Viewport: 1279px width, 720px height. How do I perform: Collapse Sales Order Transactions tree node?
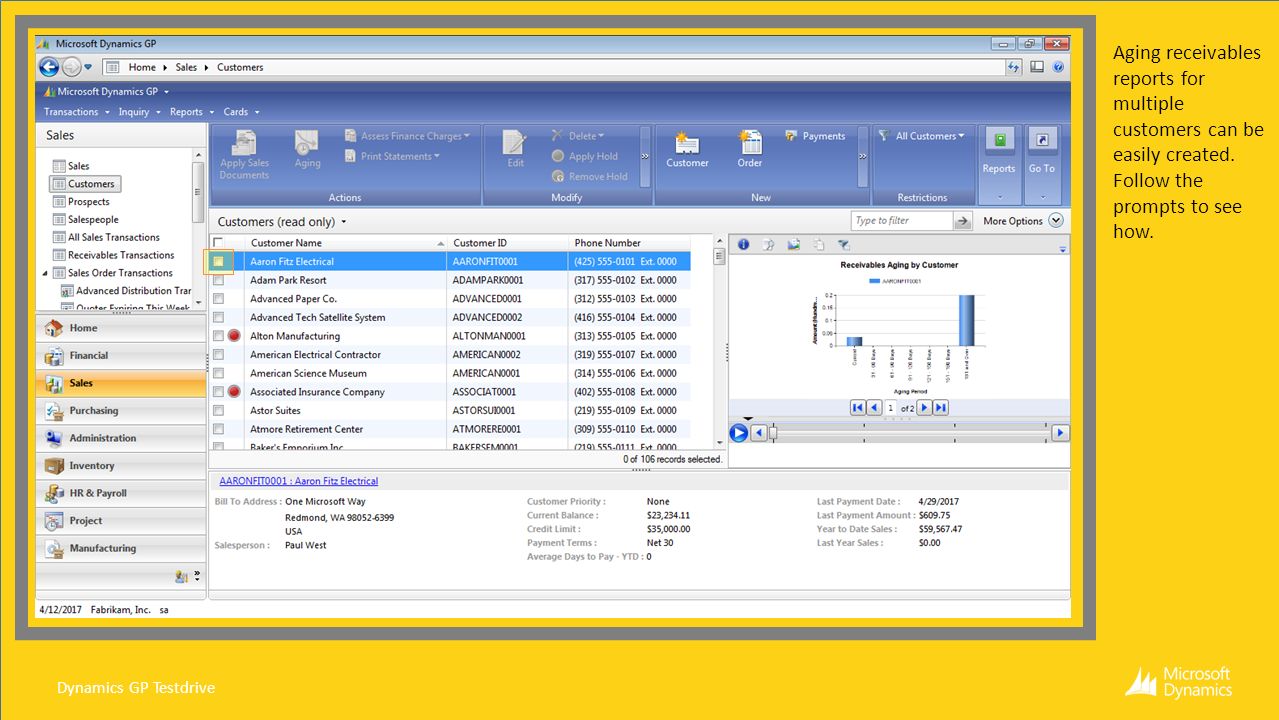coord(45,273)
